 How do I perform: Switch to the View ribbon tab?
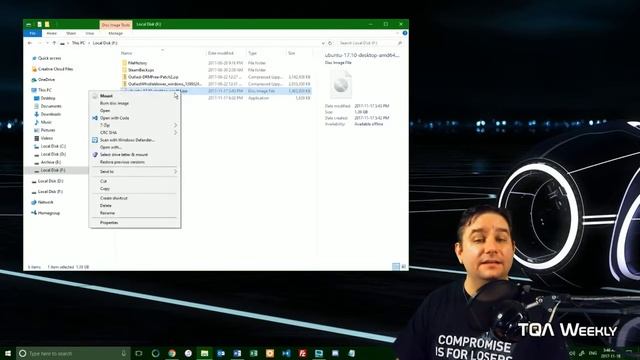pyautogui.click(x=90, y=33)
